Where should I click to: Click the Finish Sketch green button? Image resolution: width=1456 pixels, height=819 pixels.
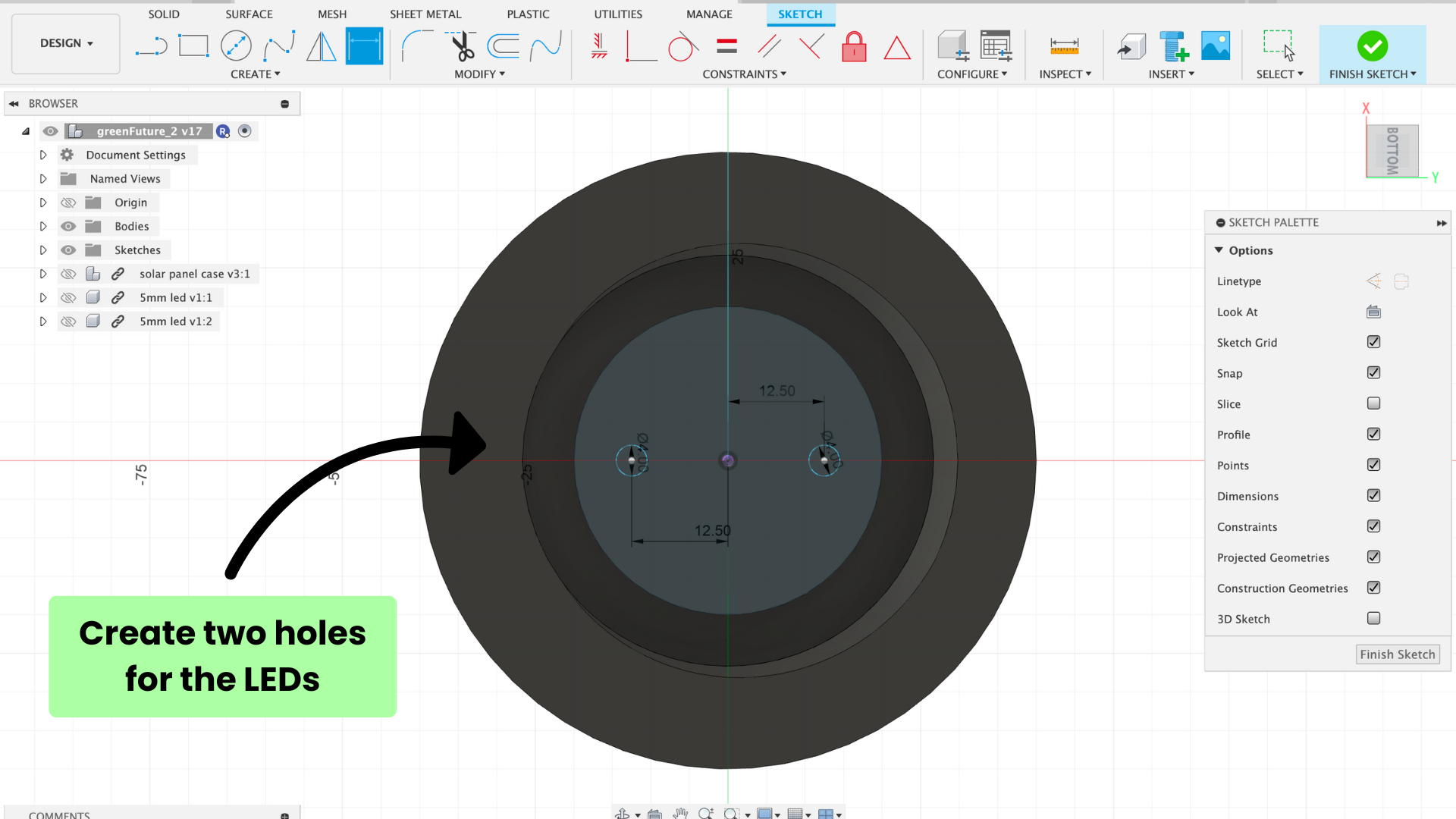(1372, 46)
